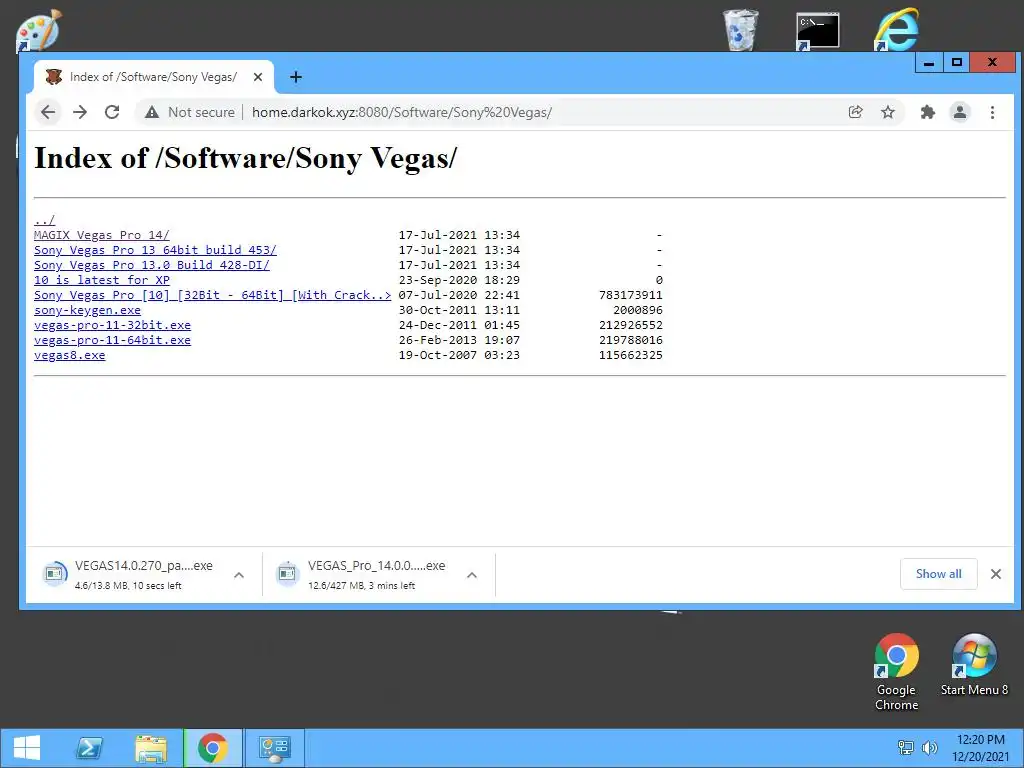The height and width of the screenshot is (768, 1024).
Task: Open Sony Vegas Pro 13.0 Build 428-DI/
Action: (x=152, y=265)
